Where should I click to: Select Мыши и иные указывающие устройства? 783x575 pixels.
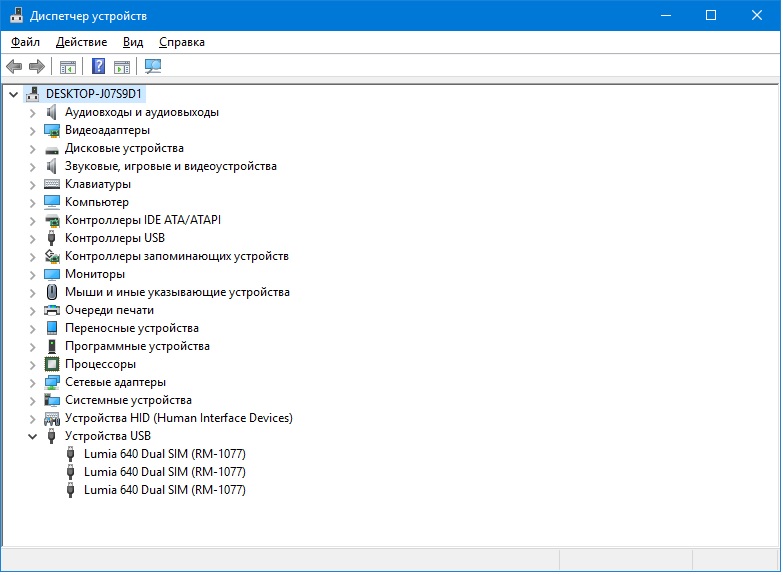(177, 292)
